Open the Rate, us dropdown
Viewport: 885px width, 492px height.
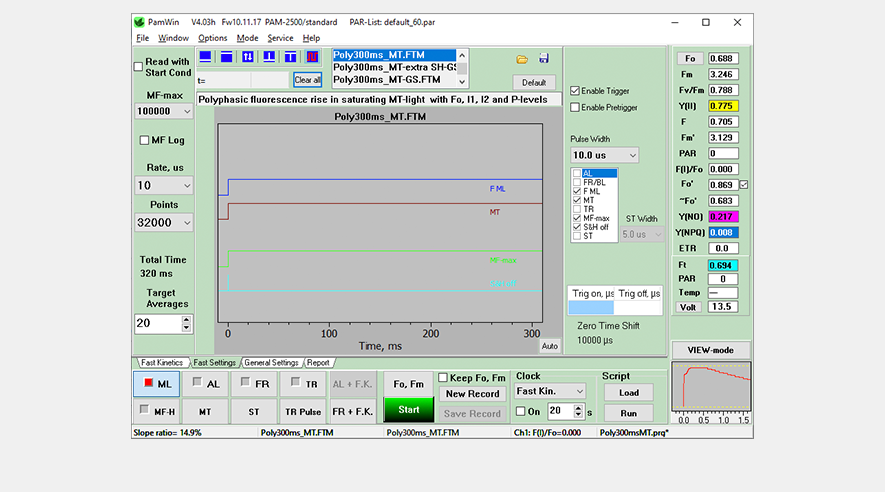point(164,185)
